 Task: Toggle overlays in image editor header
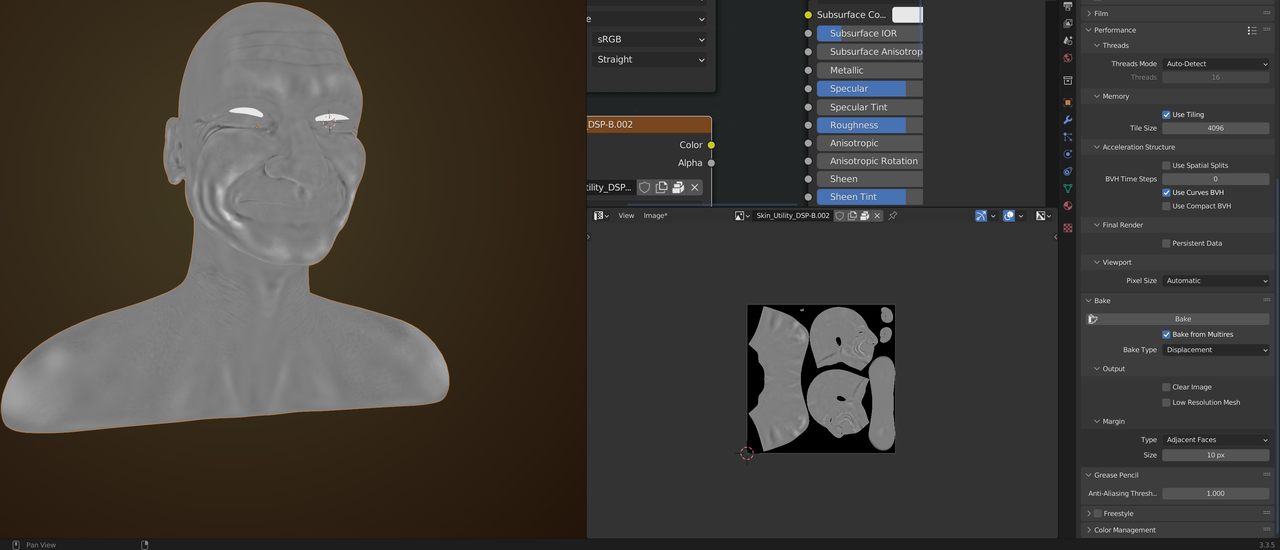(x=1009, y=216)
